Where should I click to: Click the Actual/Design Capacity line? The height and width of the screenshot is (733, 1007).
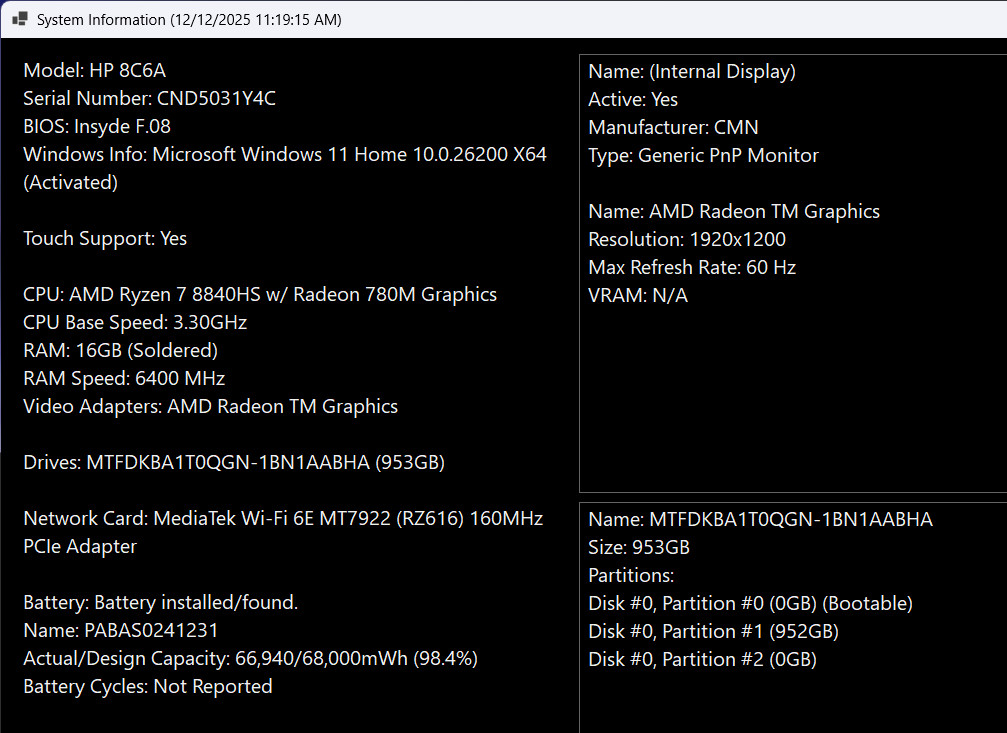(x=250, y=658)
